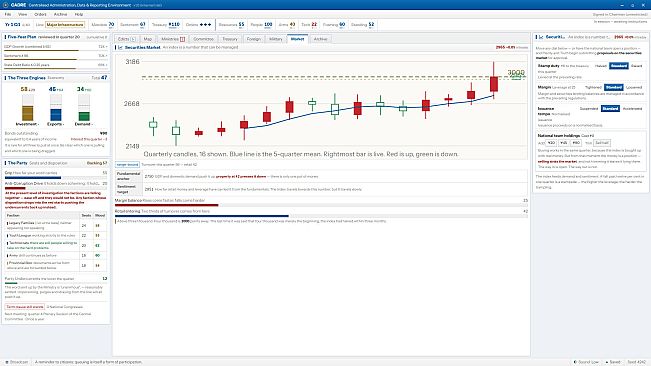The height and width of the screenshot is (366, 651).
Task: Select the Technocrats faction row
Action: 56,245
